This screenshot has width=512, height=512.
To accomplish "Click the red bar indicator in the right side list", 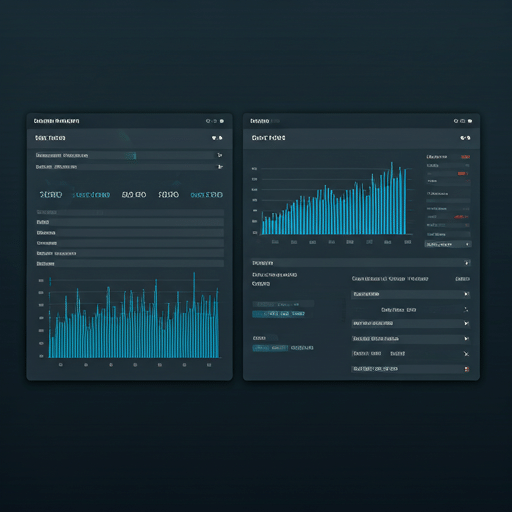I will 462,173.
